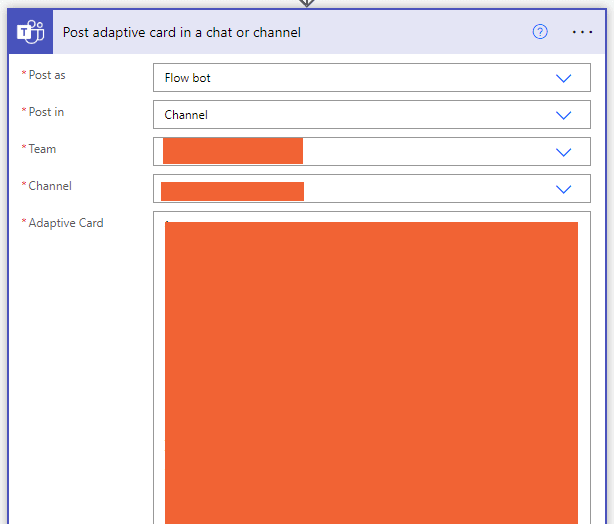This screenshot has height=524, width=614.
Task: Click the Adaptive Card label
Action: coord(66,223)
